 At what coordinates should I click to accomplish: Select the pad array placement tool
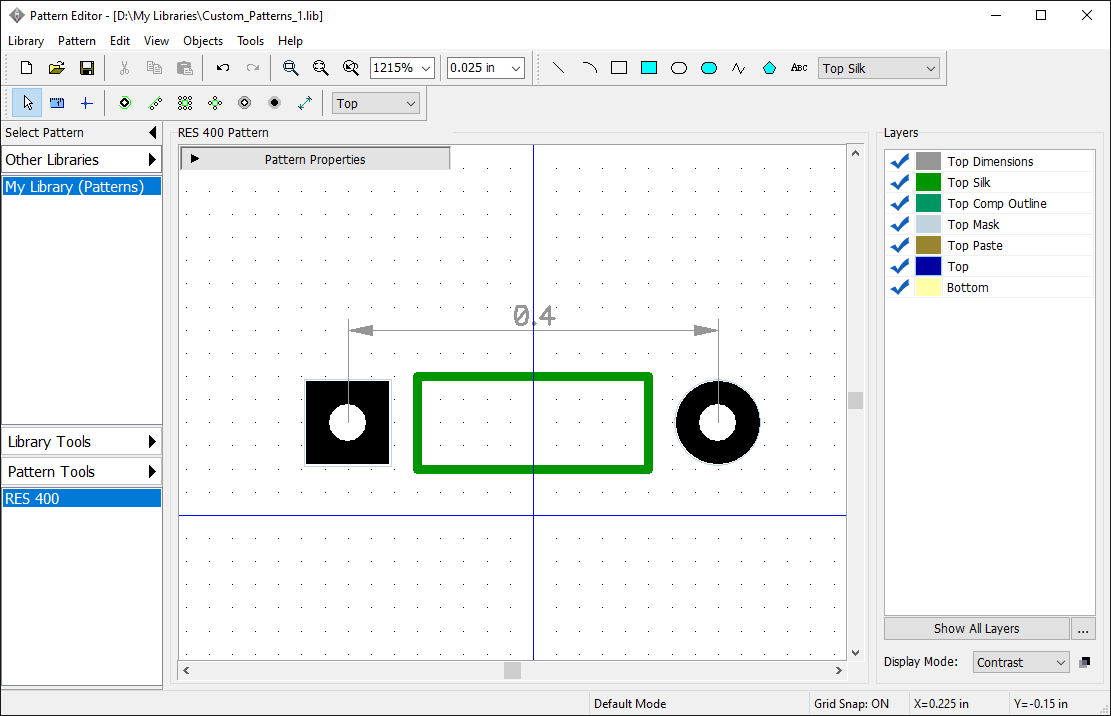pyautogui.click(x=185, y=103)
